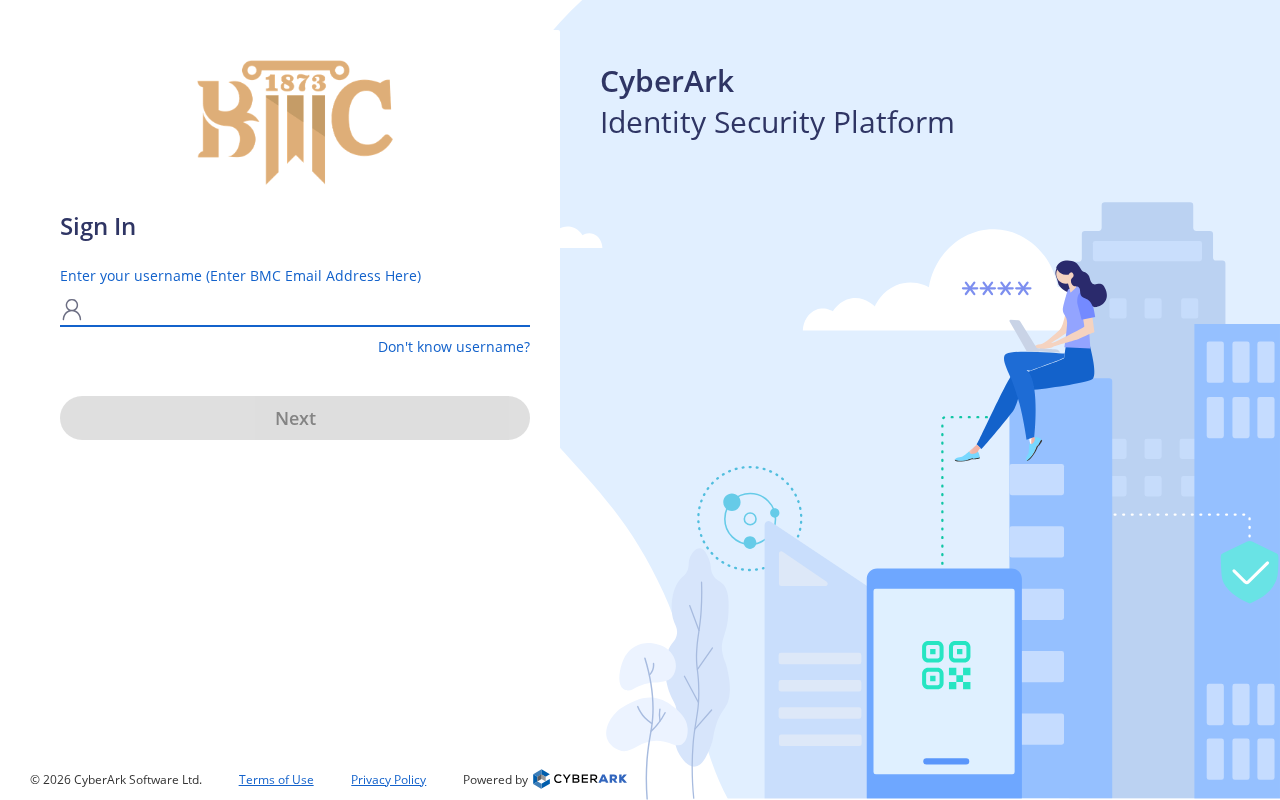Click the QR code icon on phone illustration
The image size is (1280, 800).
point(946,665)
